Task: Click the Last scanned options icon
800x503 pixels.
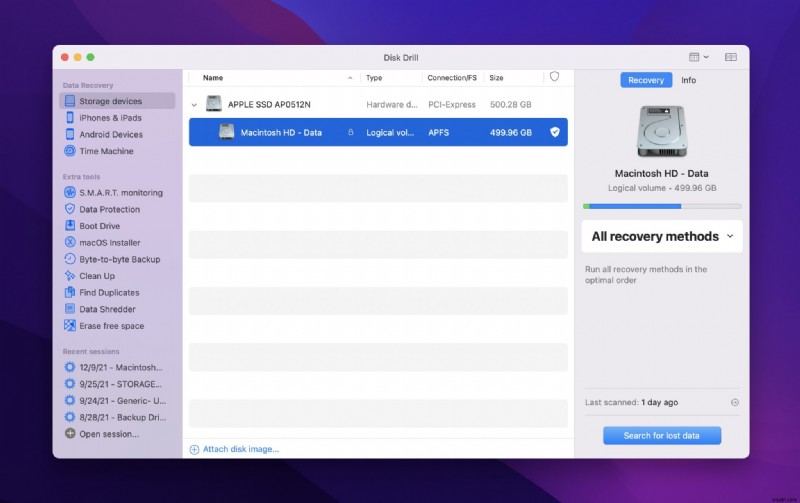Action: 735,403
